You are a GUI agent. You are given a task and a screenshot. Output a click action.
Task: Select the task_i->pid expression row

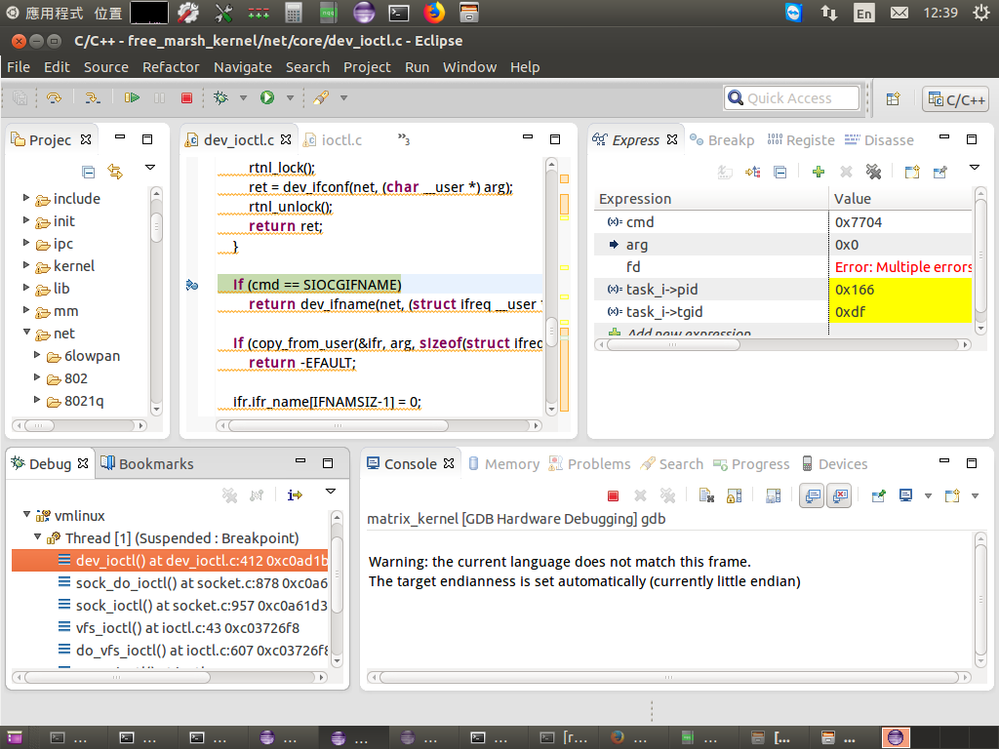[x=783, y=289]
